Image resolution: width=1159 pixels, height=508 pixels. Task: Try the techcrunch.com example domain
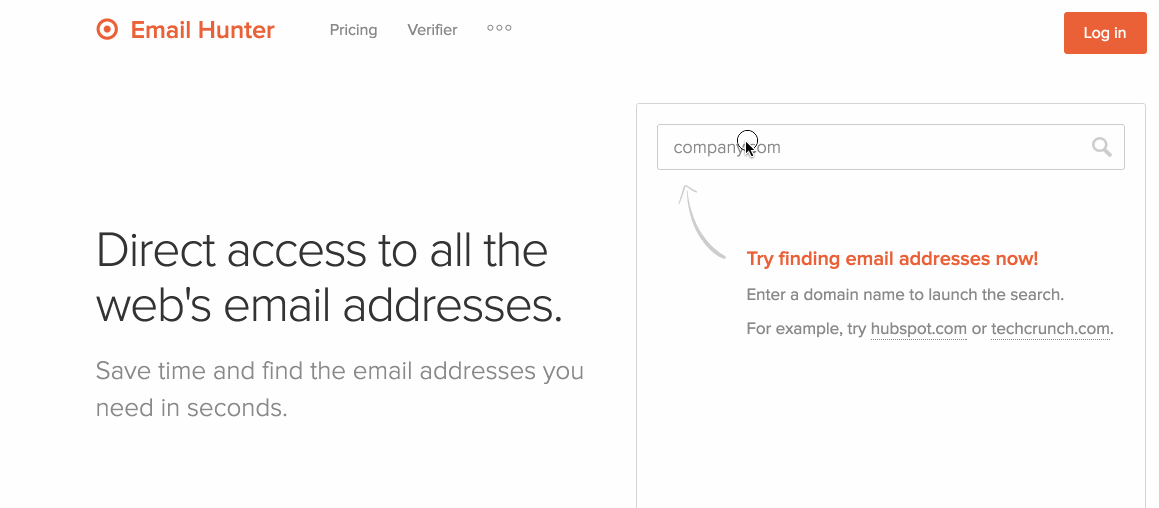point(1050,329)
